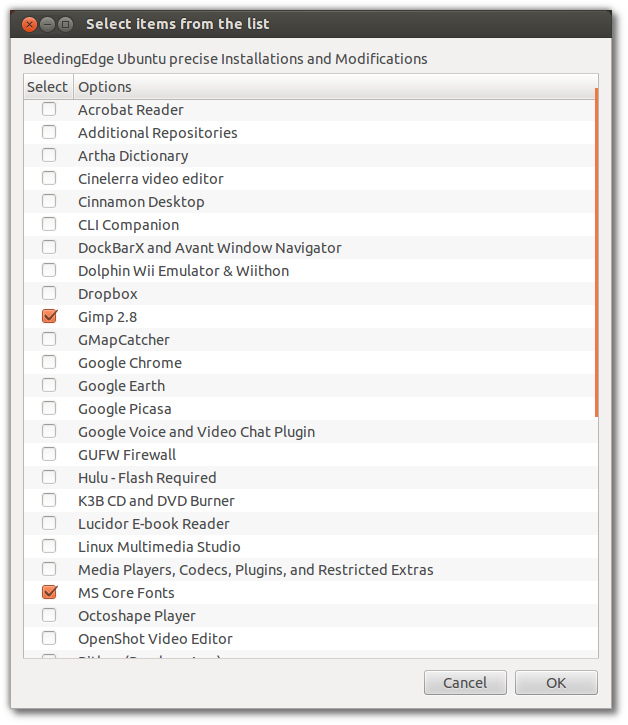Click the 'OpenShot Video Editor' label
Viewport: 628px width, 725px height.
pyautogui.click(x=155, y=639)
